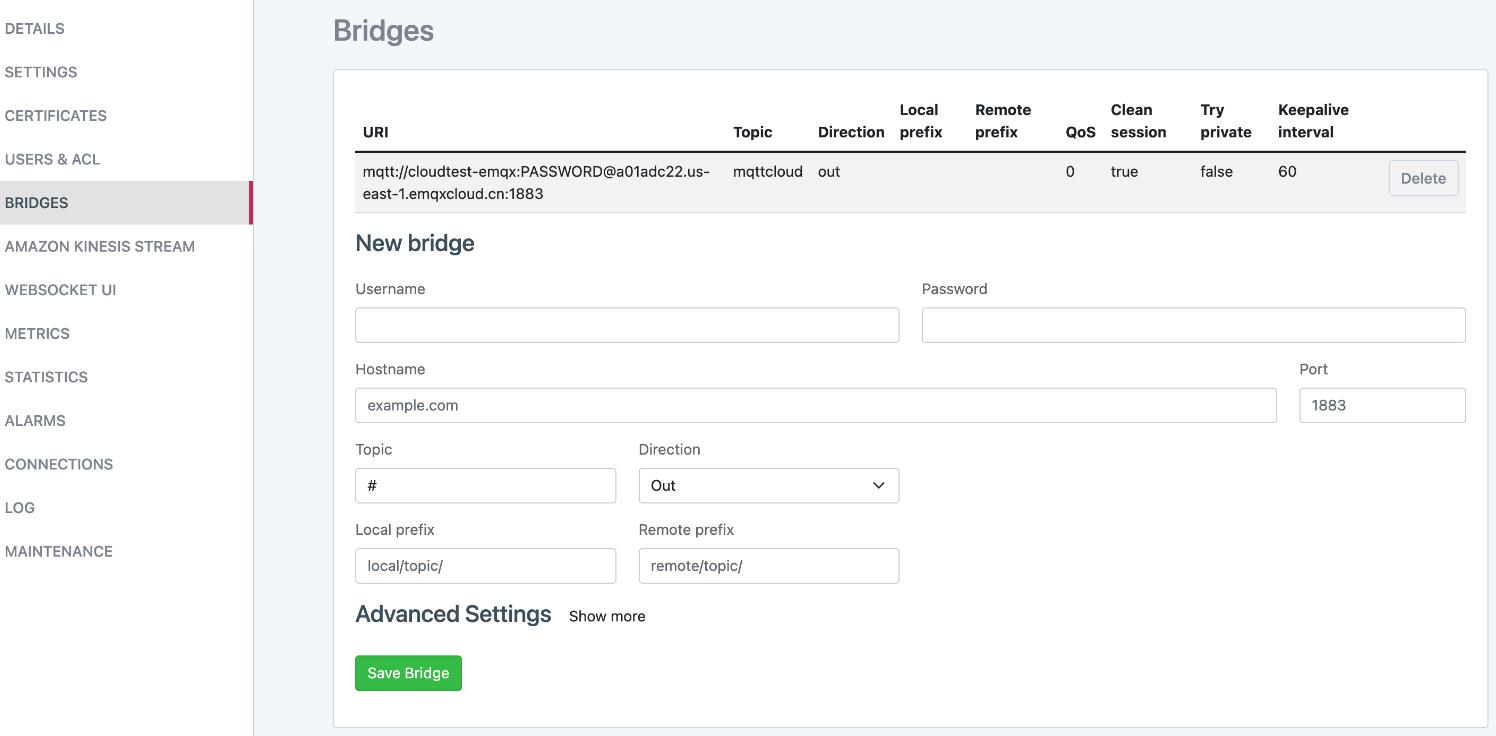Select the Bridges sidebar item
Viewport: 1496px width, 736px height.
coord(37,203)
